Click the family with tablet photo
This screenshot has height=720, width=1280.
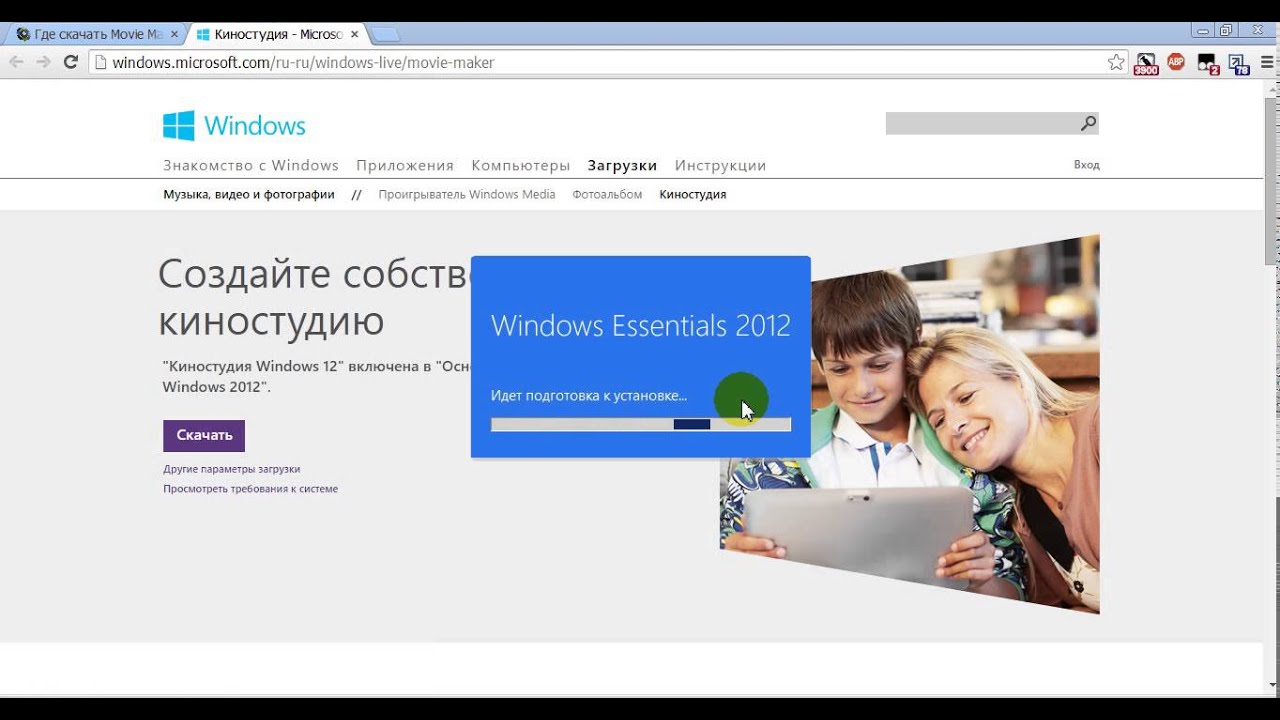(909, 424)
